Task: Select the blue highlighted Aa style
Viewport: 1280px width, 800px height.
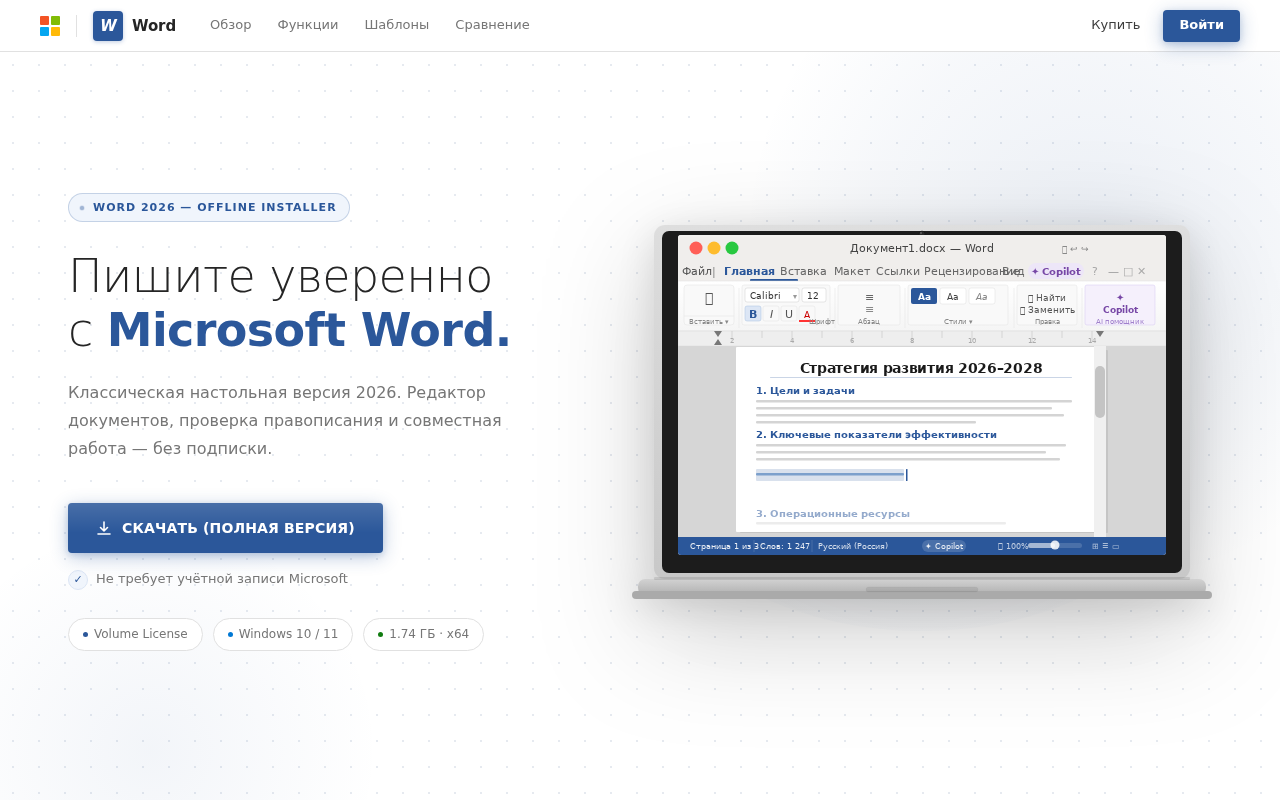Action: click(x=924, y=297)
